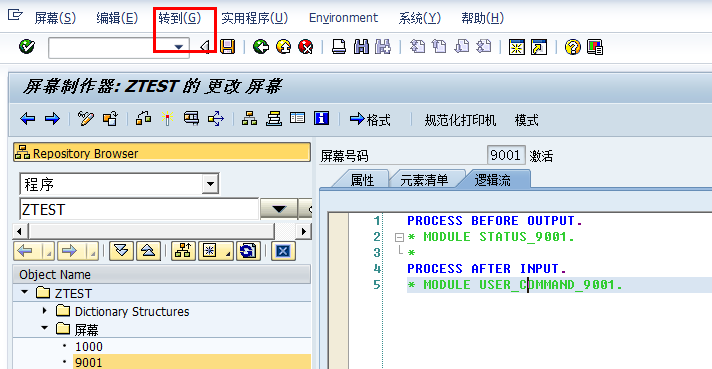Select the 逻辑流 tab
Viewport: 712px width, 369px height.
493,180
